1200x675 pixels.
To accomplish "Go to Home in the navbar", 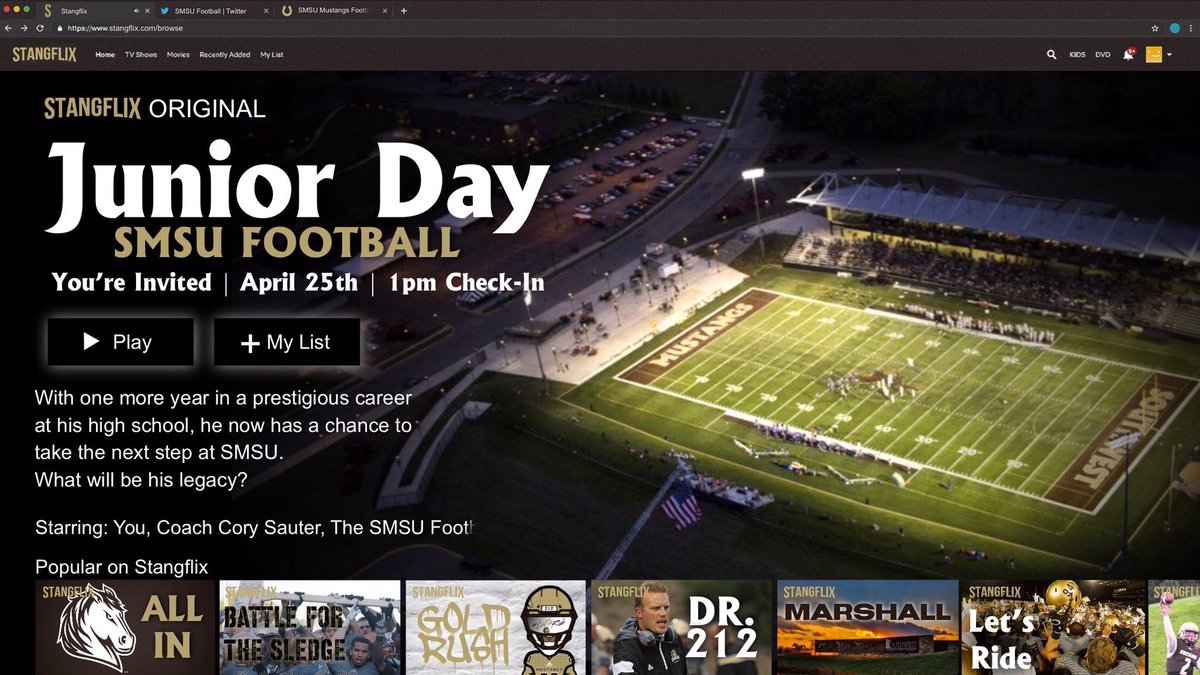I will (105, 55).
